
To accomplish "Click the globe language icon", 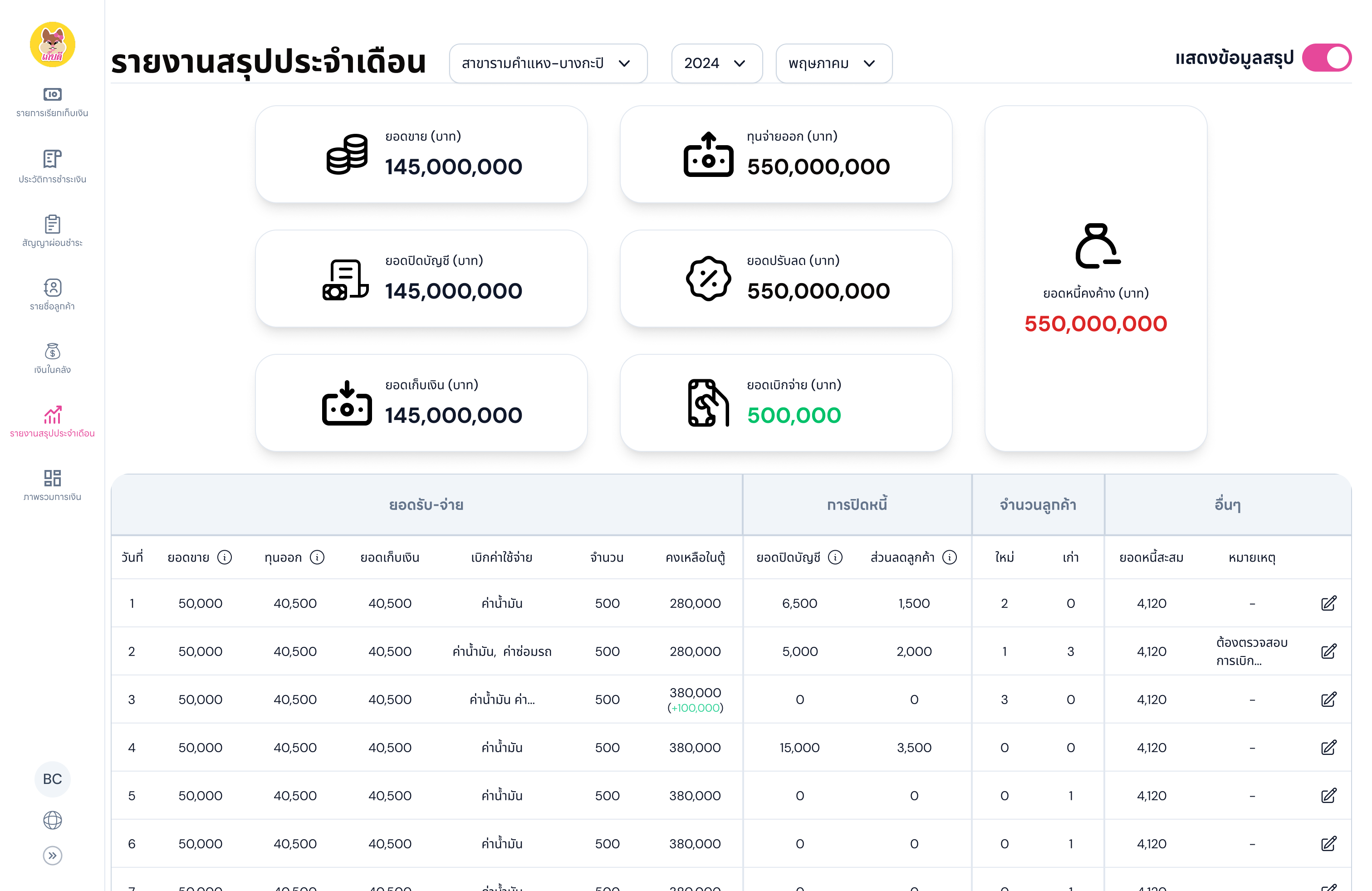I will point(53,820).
